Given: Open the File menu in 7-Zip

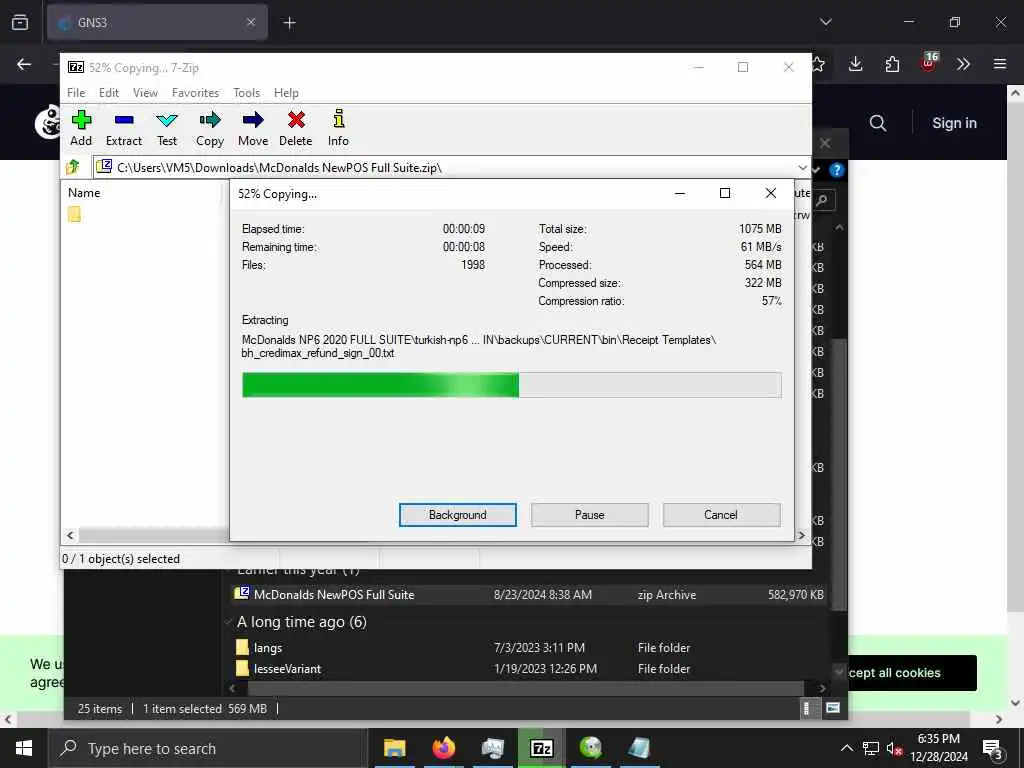Looking at the screenshot, I should [76, 93].
